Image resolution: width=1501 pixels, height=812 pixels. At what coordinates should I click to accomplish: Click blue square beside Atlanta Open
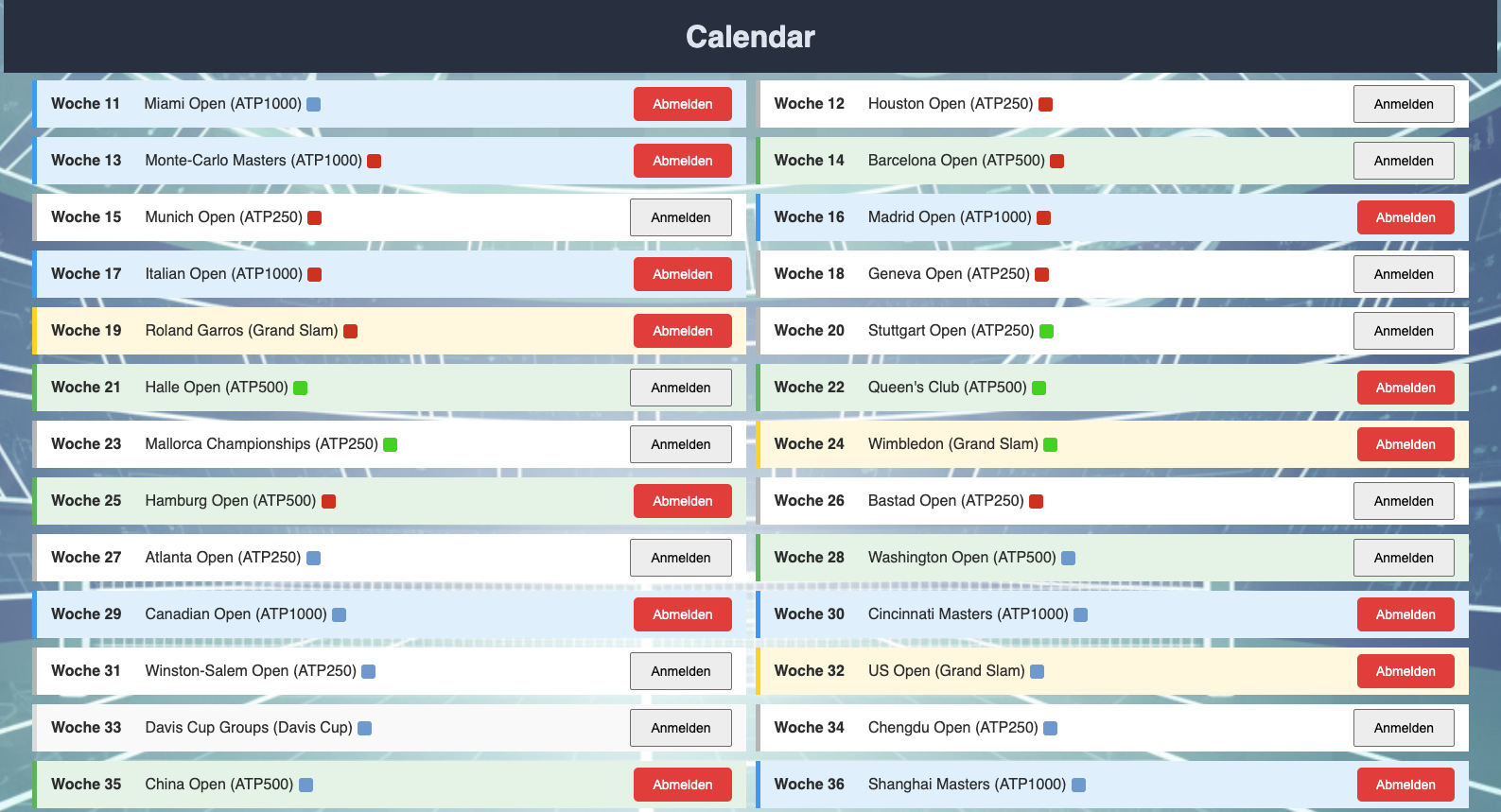coord(314,559)
